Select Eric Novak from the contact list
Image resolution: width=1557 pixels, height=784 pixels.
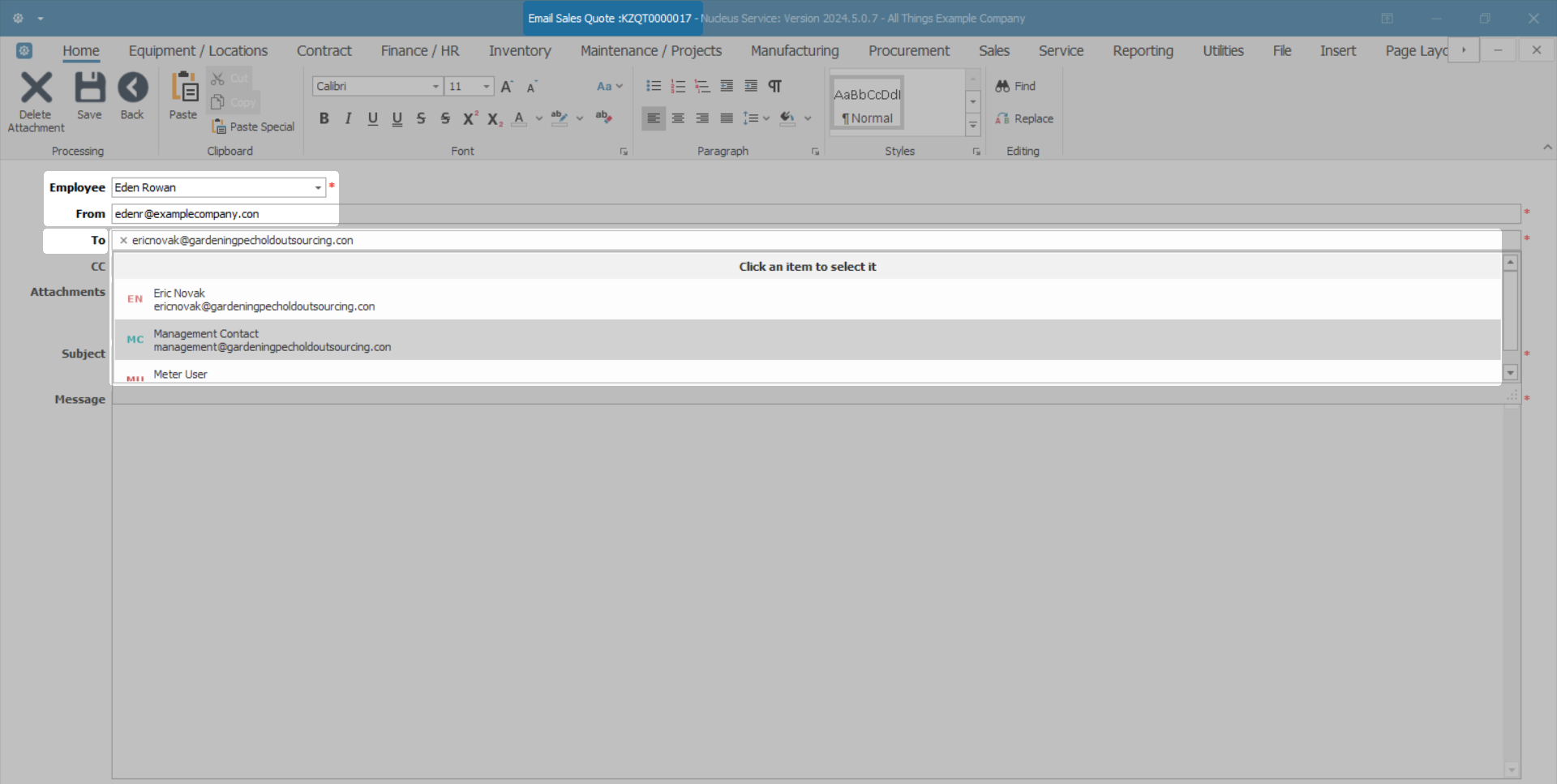click(x=808, y=299)
